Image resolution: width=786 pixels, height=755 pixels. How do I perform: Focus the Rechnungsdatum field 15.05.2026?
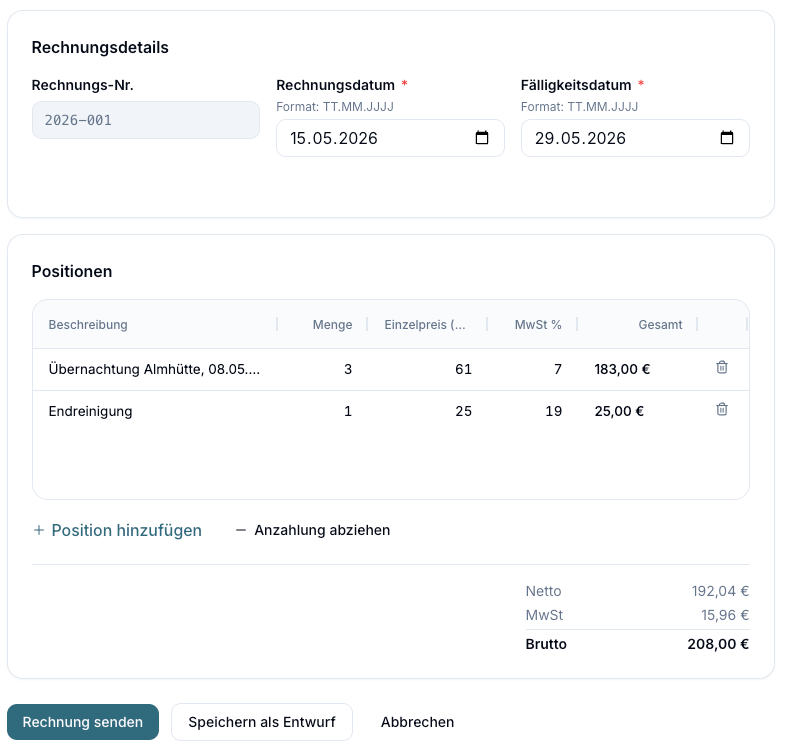(x=390, y=138)
